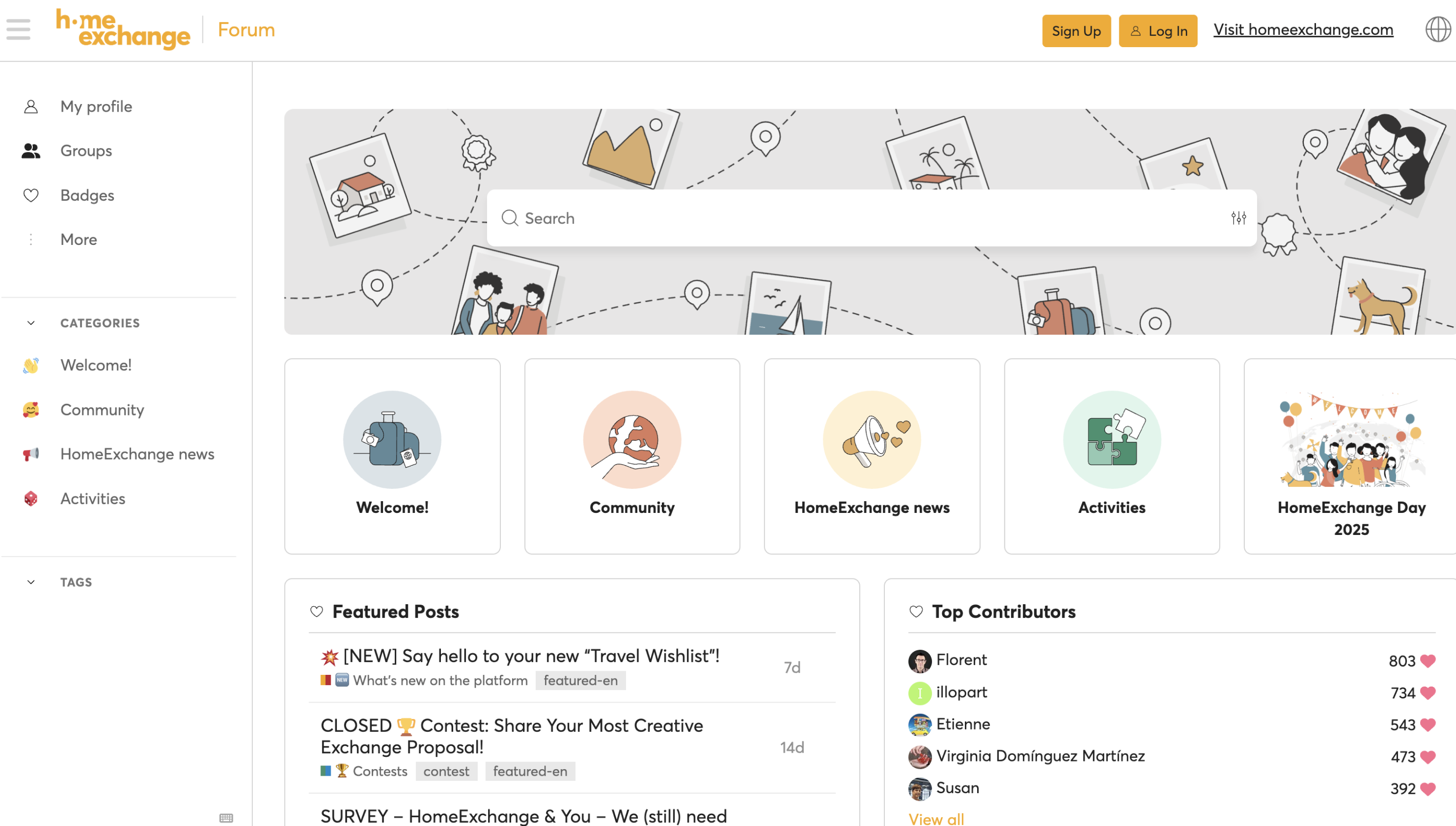Open the Visit homeexchange.com link

(x=1303, y=30)
